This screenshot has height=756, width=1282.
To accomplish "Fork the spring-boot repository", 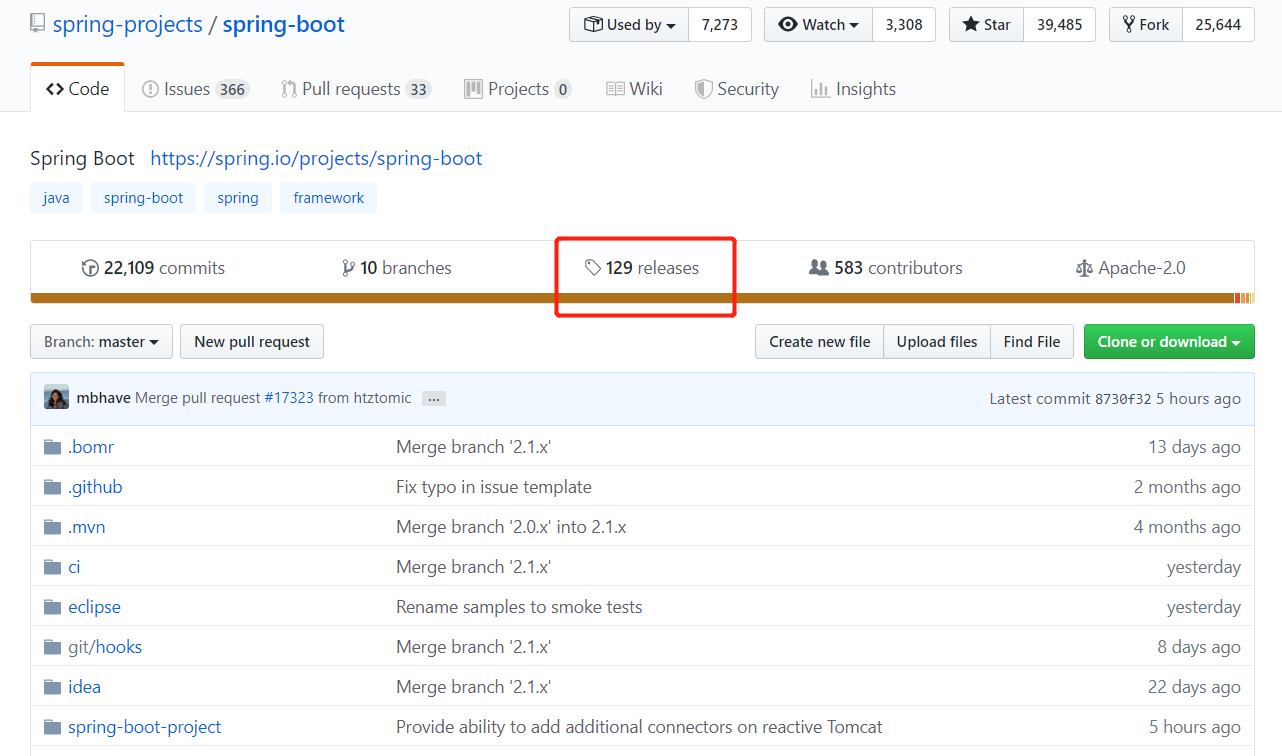I will 1146,25.
